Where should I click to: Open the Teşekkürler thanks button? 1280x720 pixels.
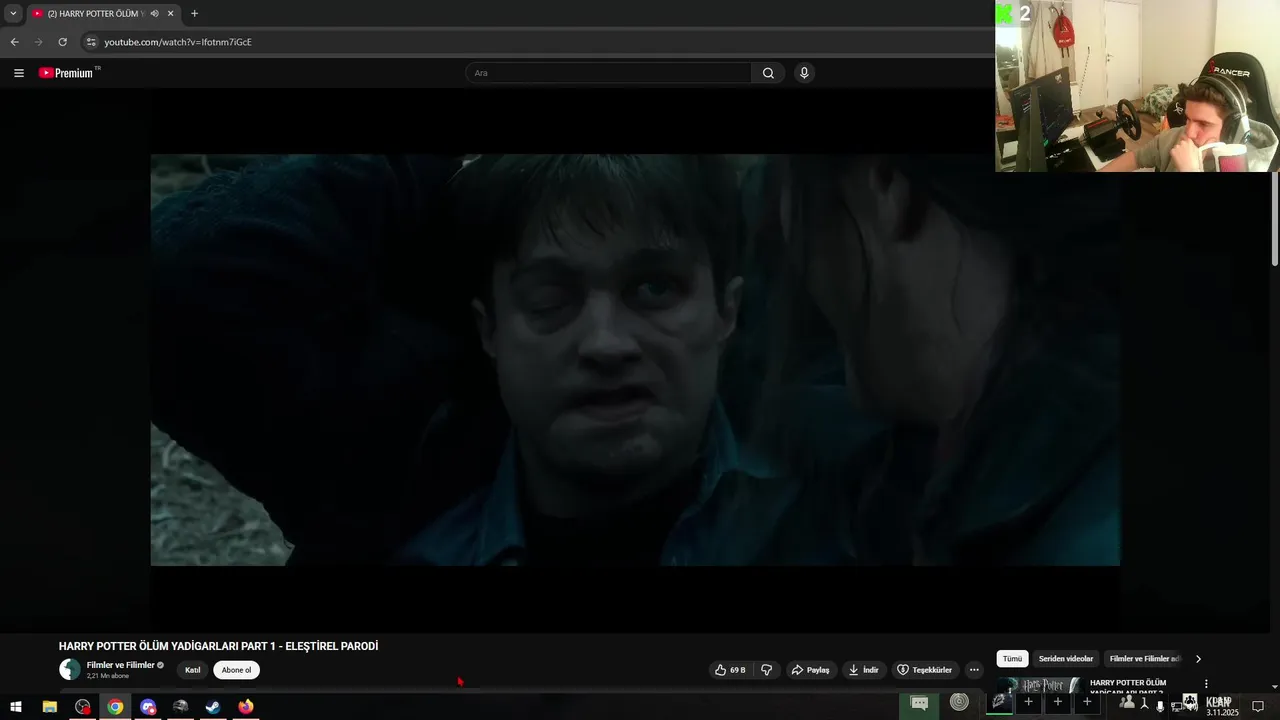(924, 670)
